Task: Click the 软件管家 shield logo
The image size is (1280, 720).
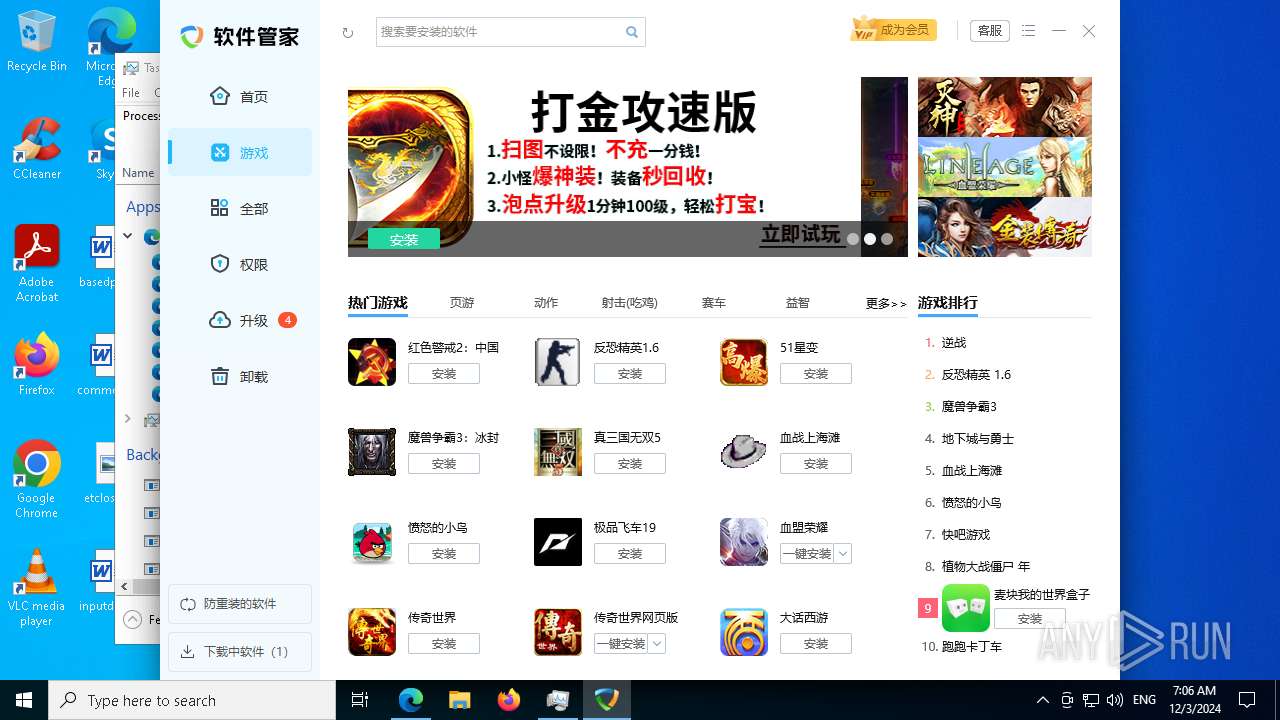Action: pos(192,37)
